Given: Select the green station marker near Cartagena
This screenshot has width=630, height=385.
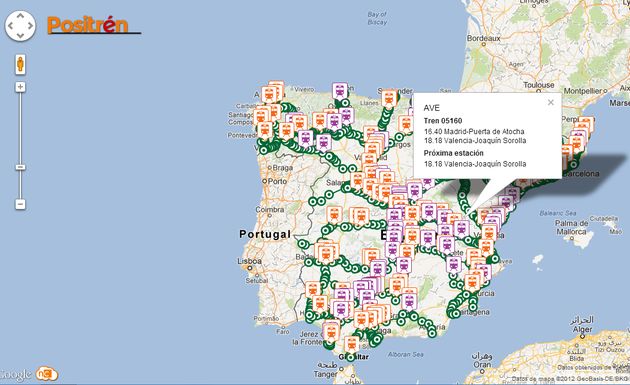Looking at the screenshot, I should coord(455,313).
